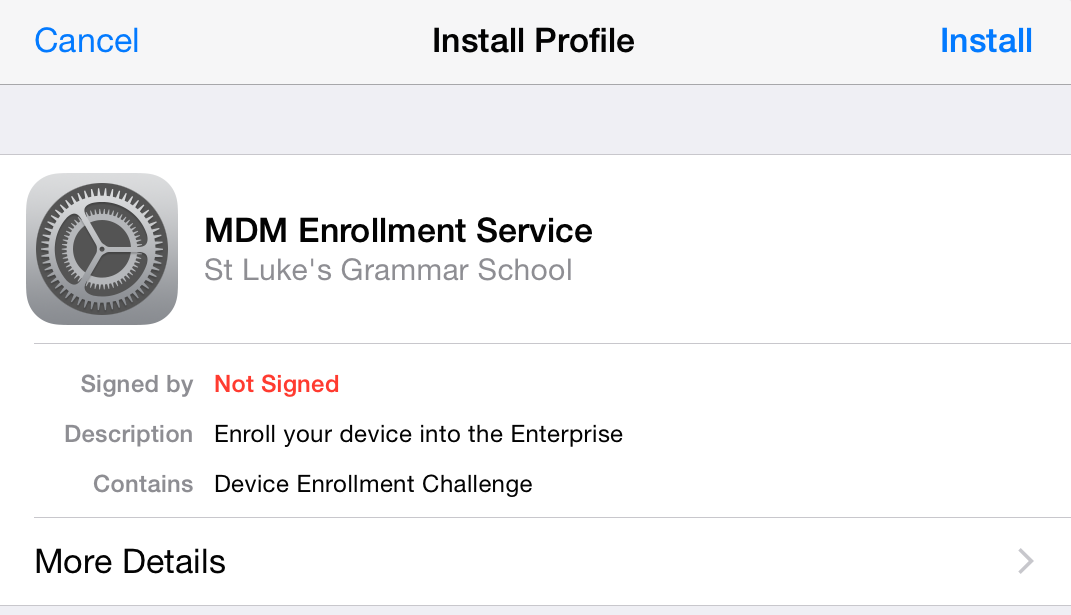The width and height of the screenshot is (1071, 615).
Task: Click the Contains label
Action: (x=143, y=484)
